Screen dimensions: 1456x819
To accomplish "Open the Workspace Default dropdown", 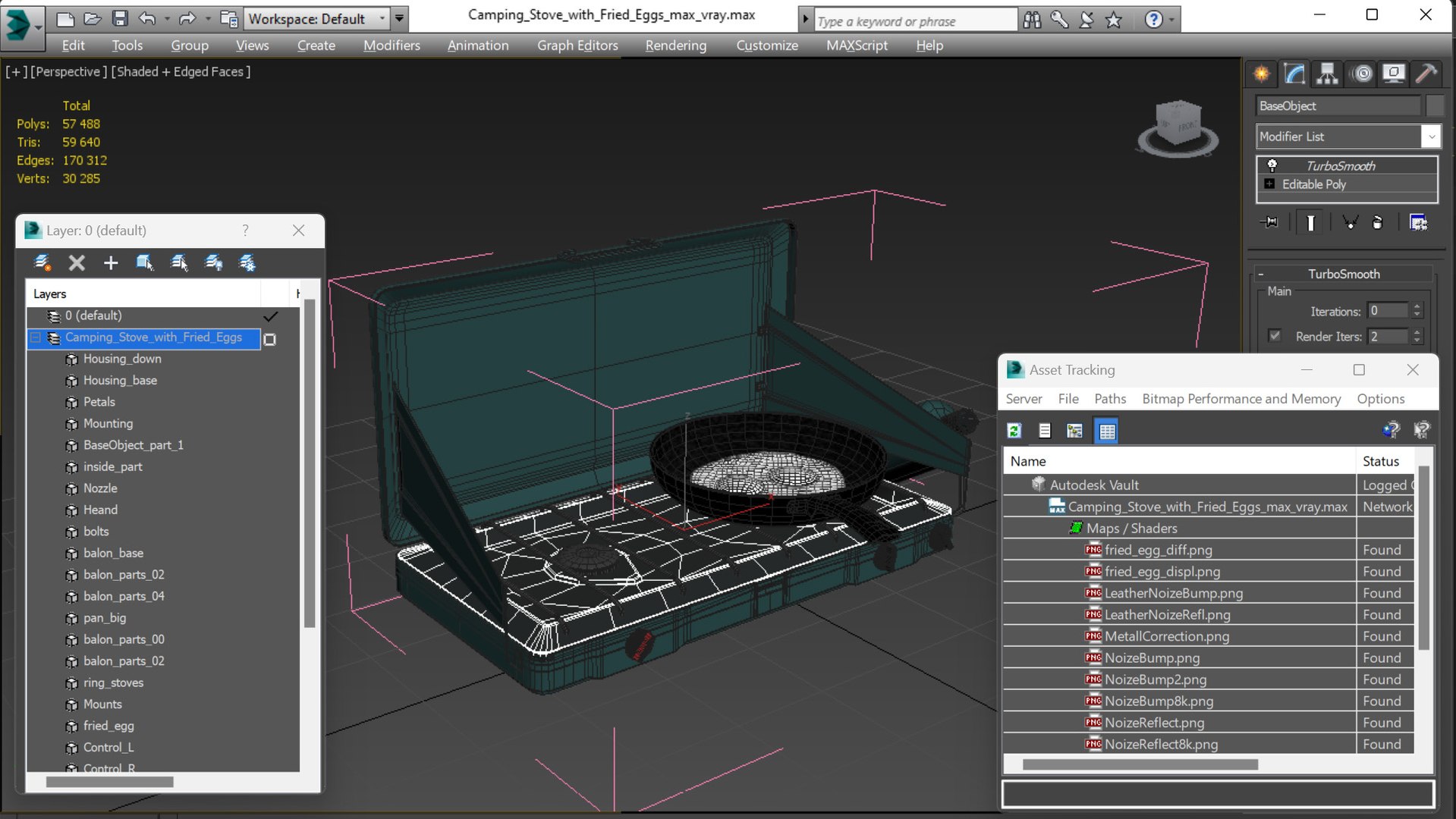I will pos(316,18).
